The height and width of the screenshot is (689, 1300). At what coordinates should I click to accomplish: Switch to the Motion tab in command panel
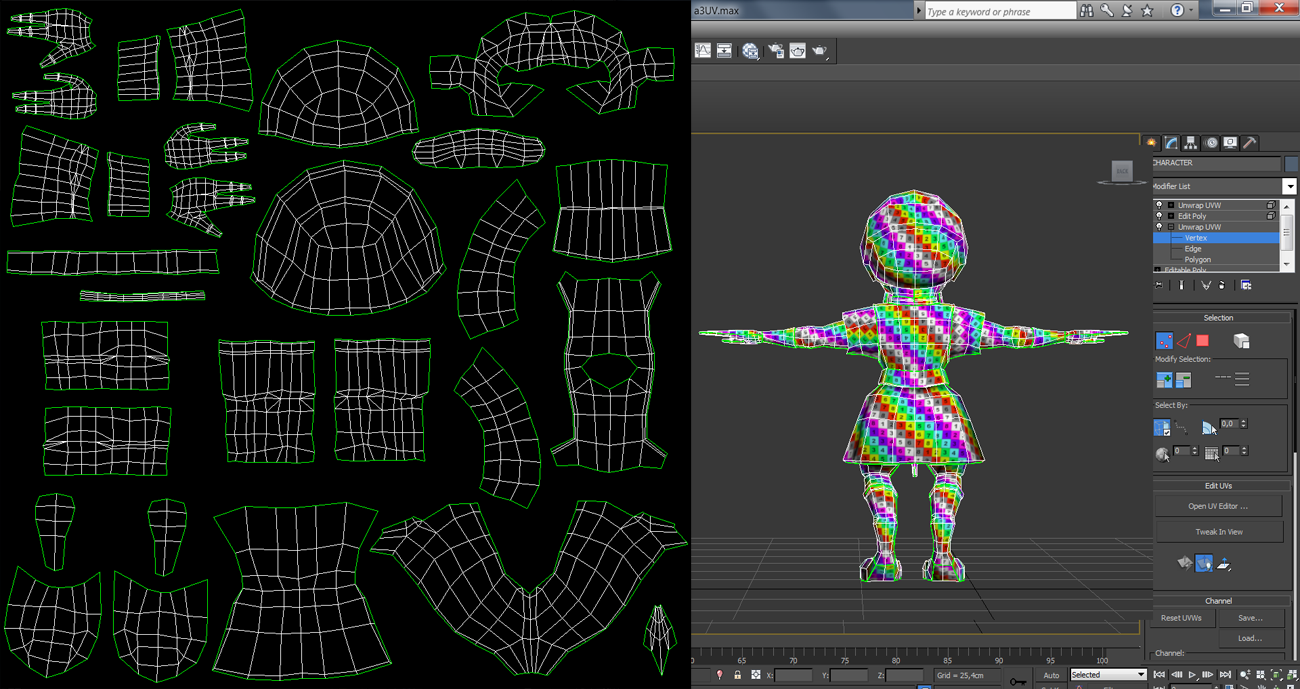tap(1211, 141)
